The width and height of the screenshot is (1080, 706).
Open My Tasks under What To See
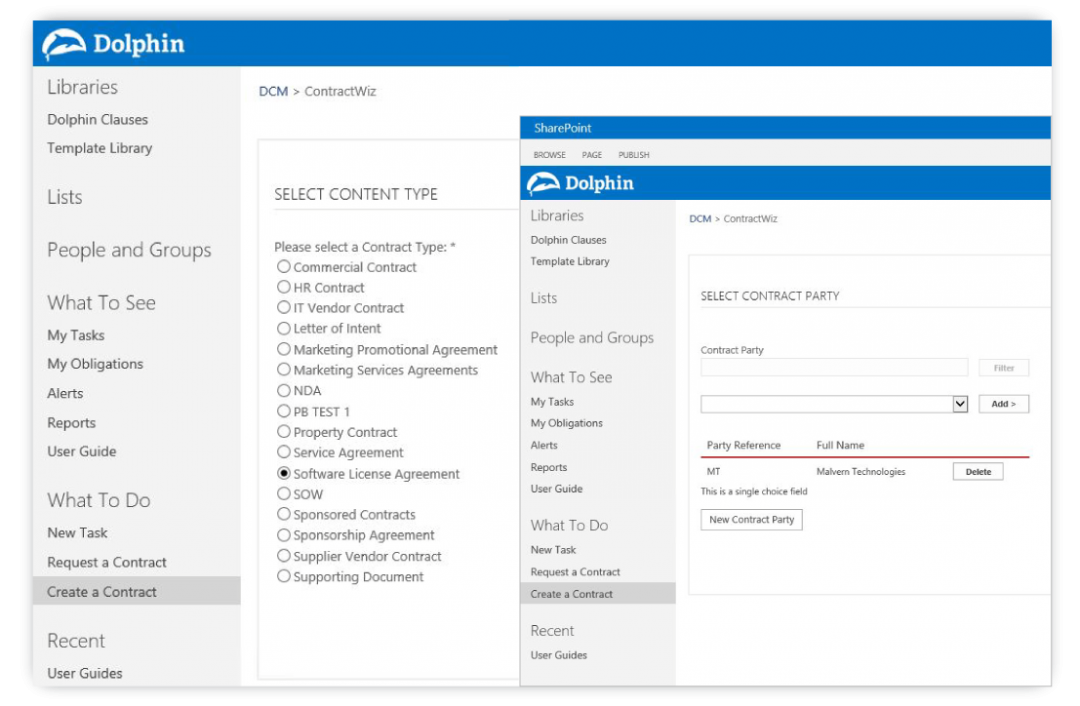point(74,335)
